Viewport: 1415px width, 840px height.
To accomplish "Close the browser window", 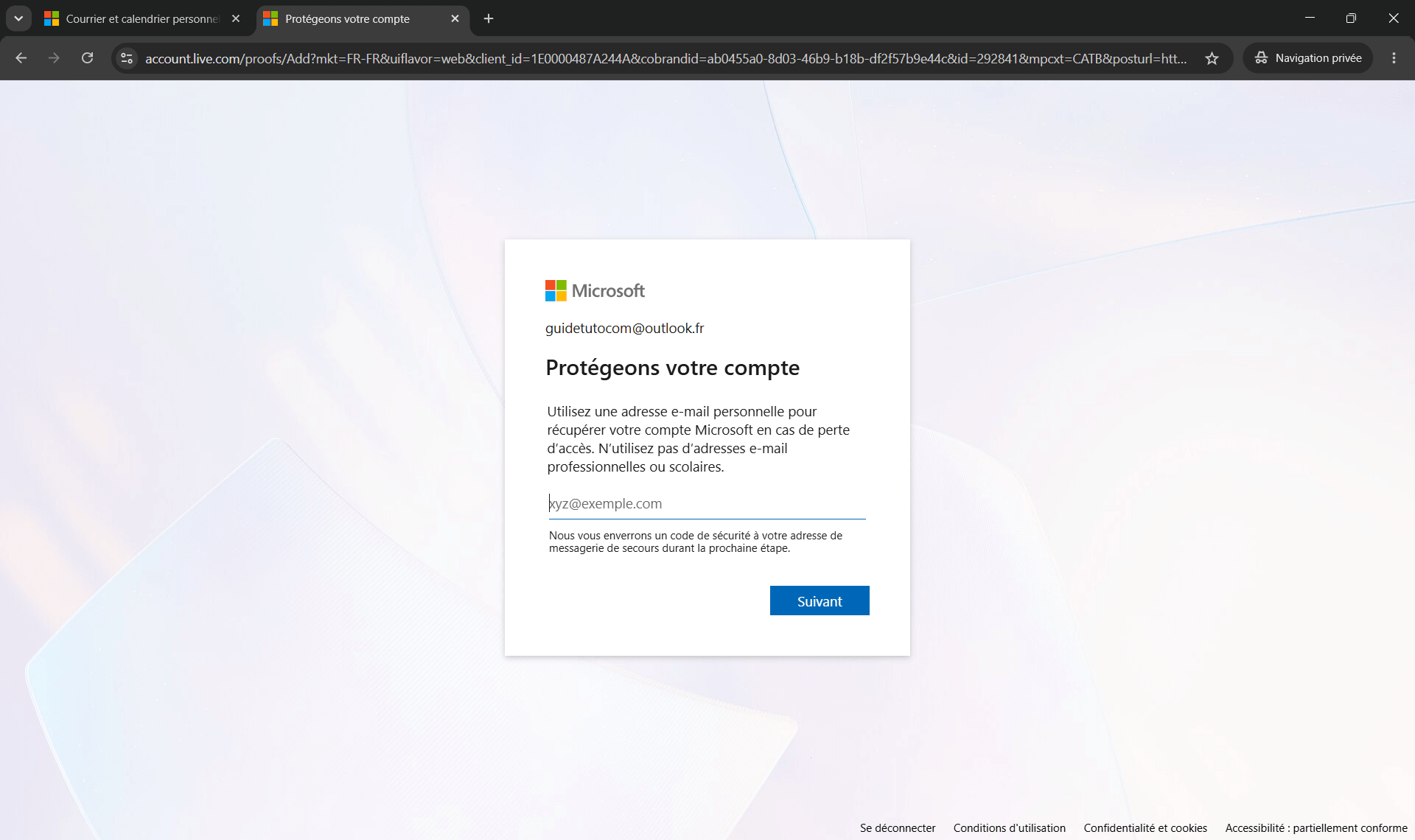I will [1393, 18].
